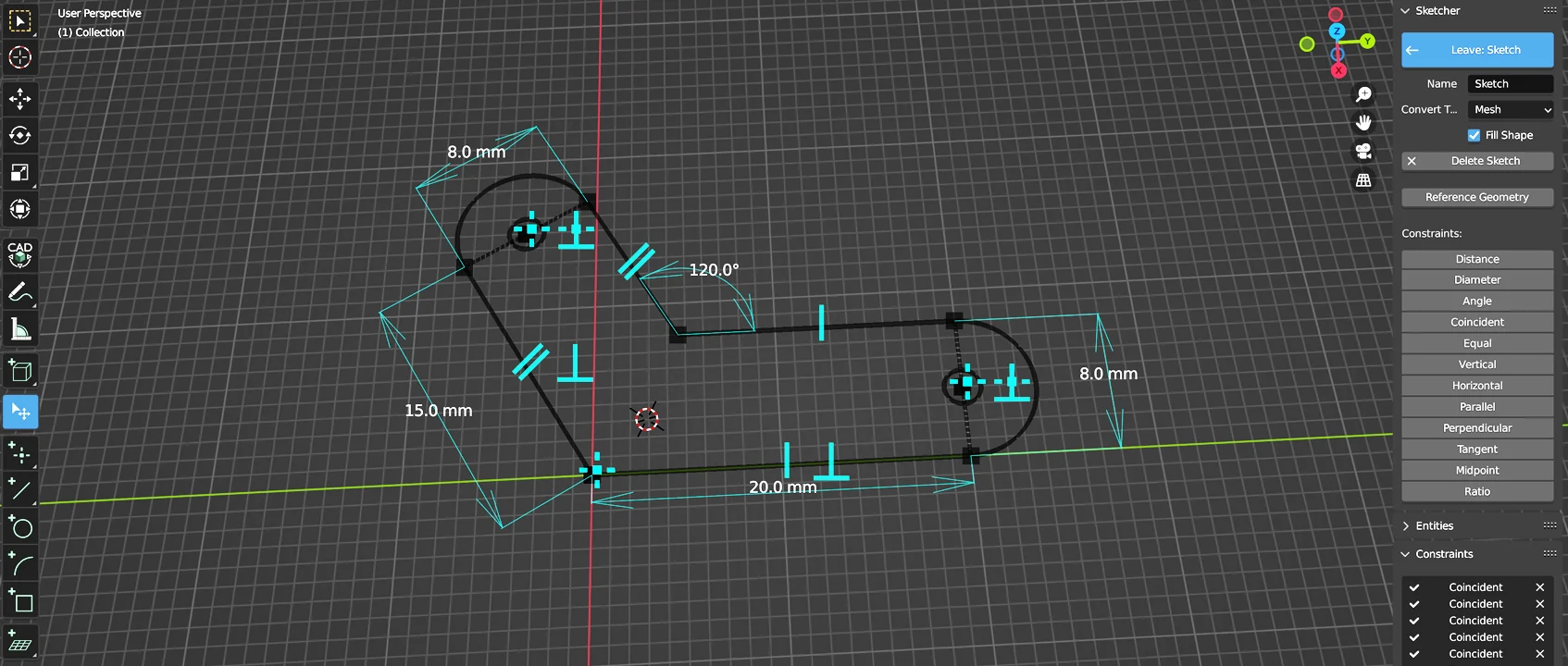Pick the Scale tool
The height and width of the screenshot is (666, 1568).
point(19,172)
